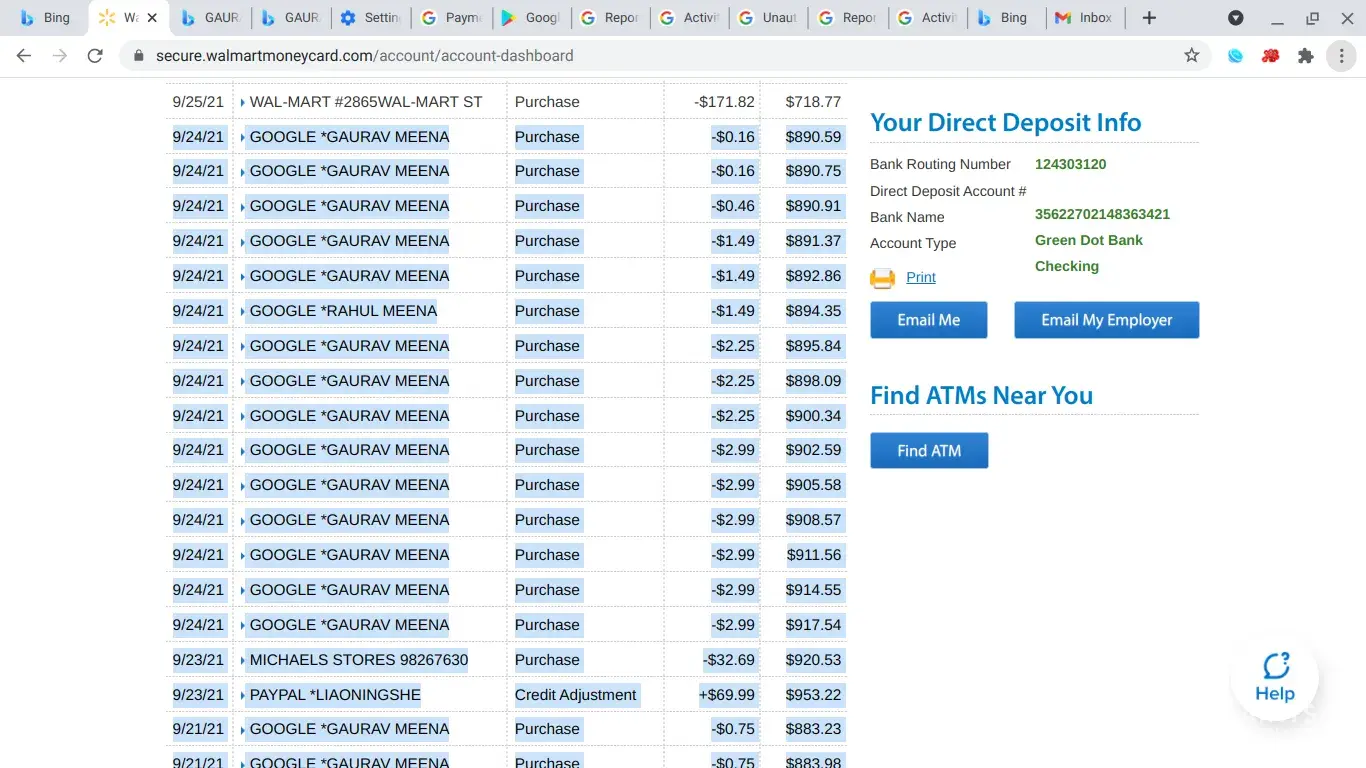Click the printer icon beside Print

[882, 278]
